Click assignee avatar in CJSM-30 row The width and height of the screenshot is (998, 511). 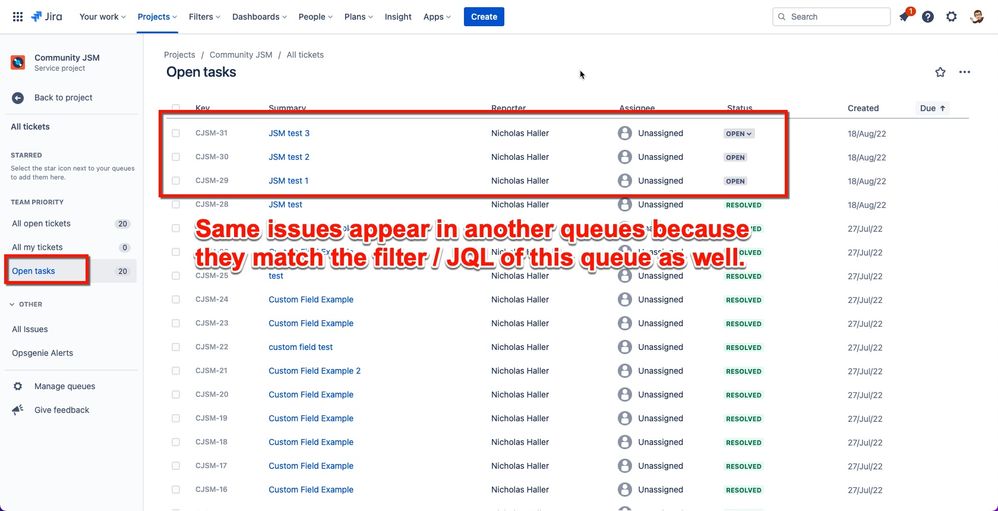click(625, 157)
